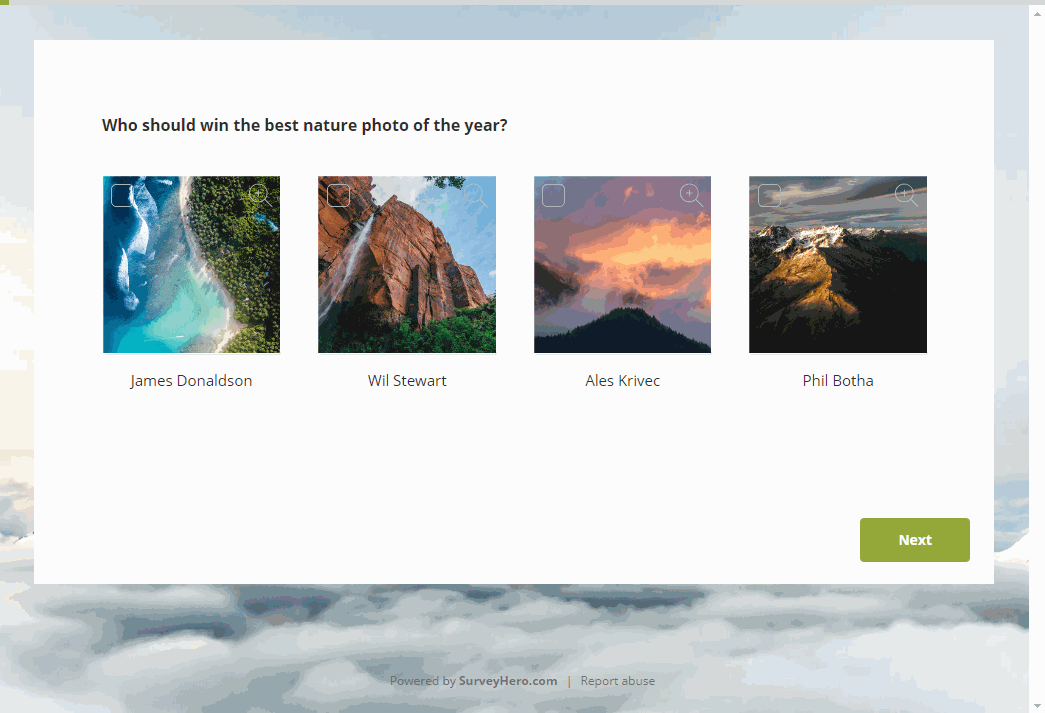The width and height of the screenshot is (1045, 713).
Task: Select the aerial beach coastline thumbnail
Action: click(191, 265)
